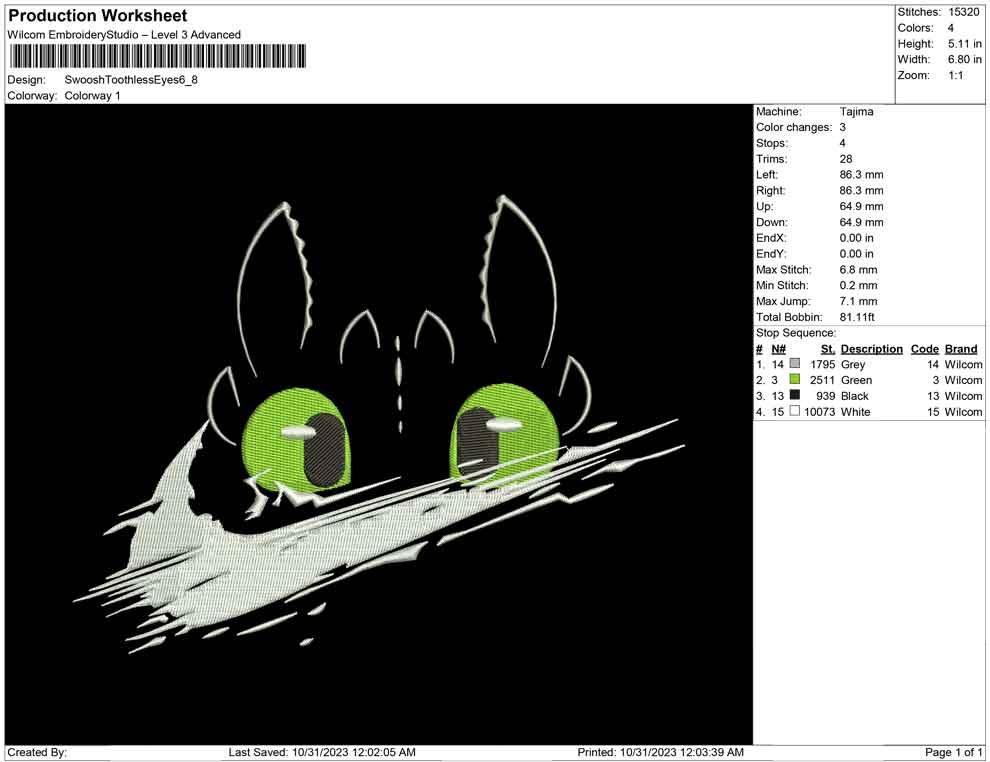Image resolution: width=990 pixels, height=762 pixels.
Task: Click the Colors value '4'
Action: 950,28
